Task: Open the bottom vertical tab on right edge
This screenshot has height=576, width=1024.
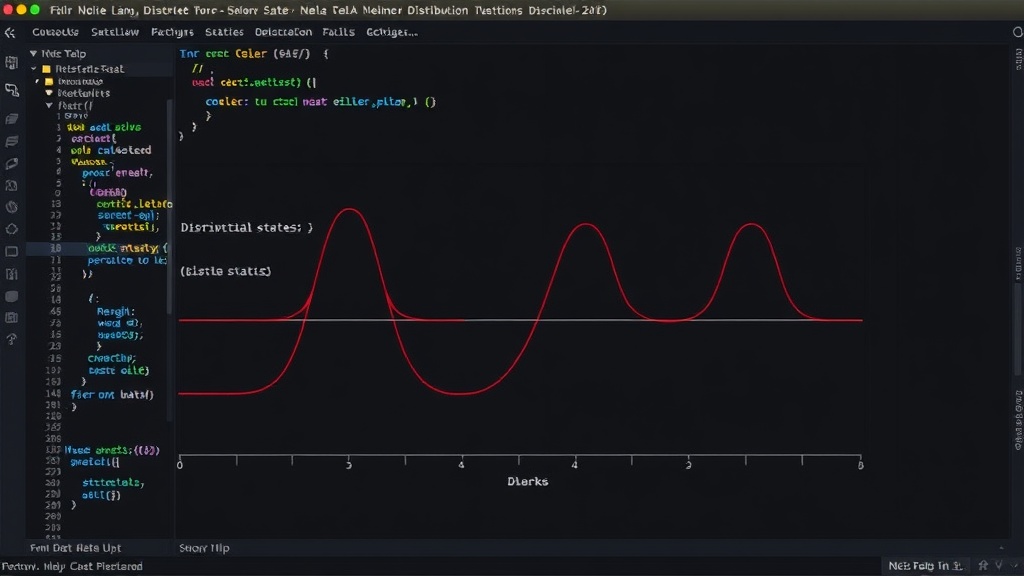Action: coord(1019,421)
